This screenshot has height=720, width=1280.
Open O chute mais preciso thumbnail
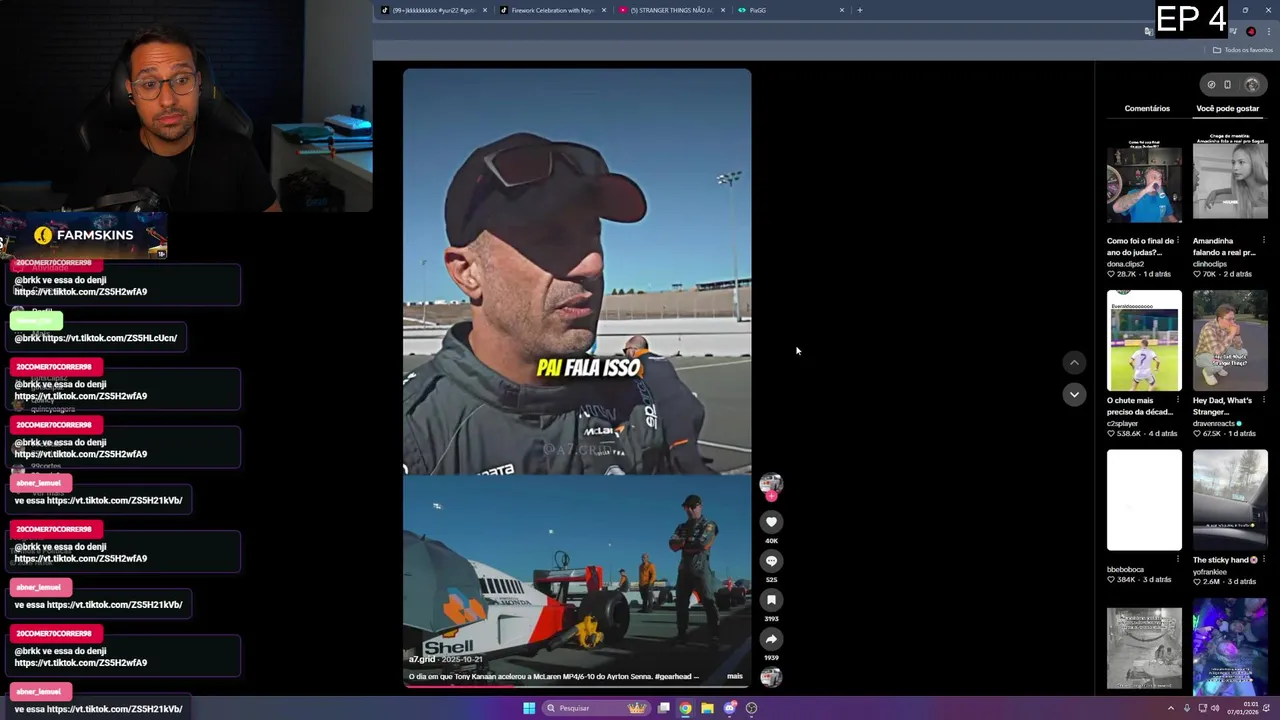[x=1144, y=341]
